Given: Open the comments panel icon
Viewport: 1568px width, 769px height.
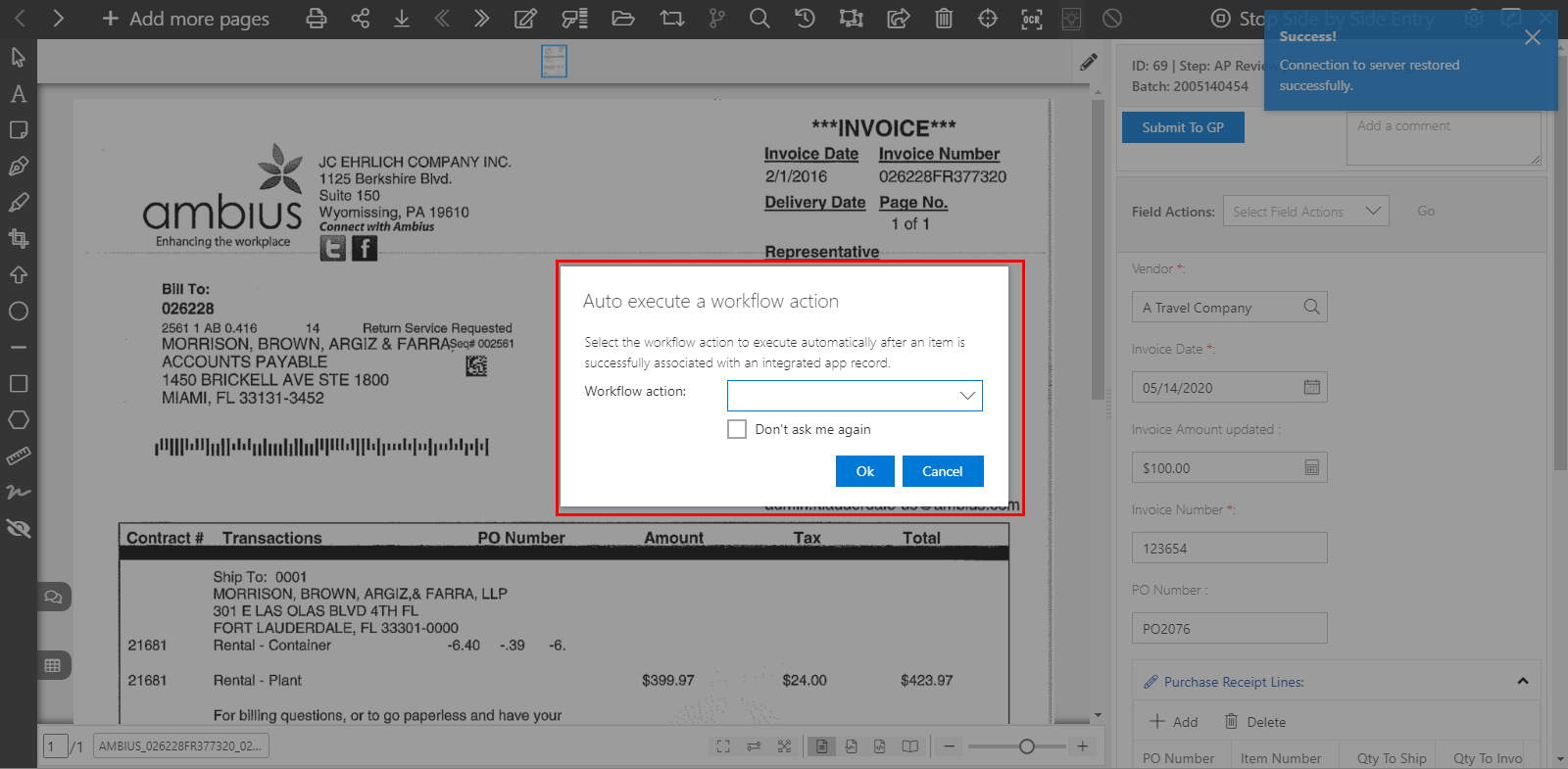Looking at the screenshot, I should pos(54,597).
